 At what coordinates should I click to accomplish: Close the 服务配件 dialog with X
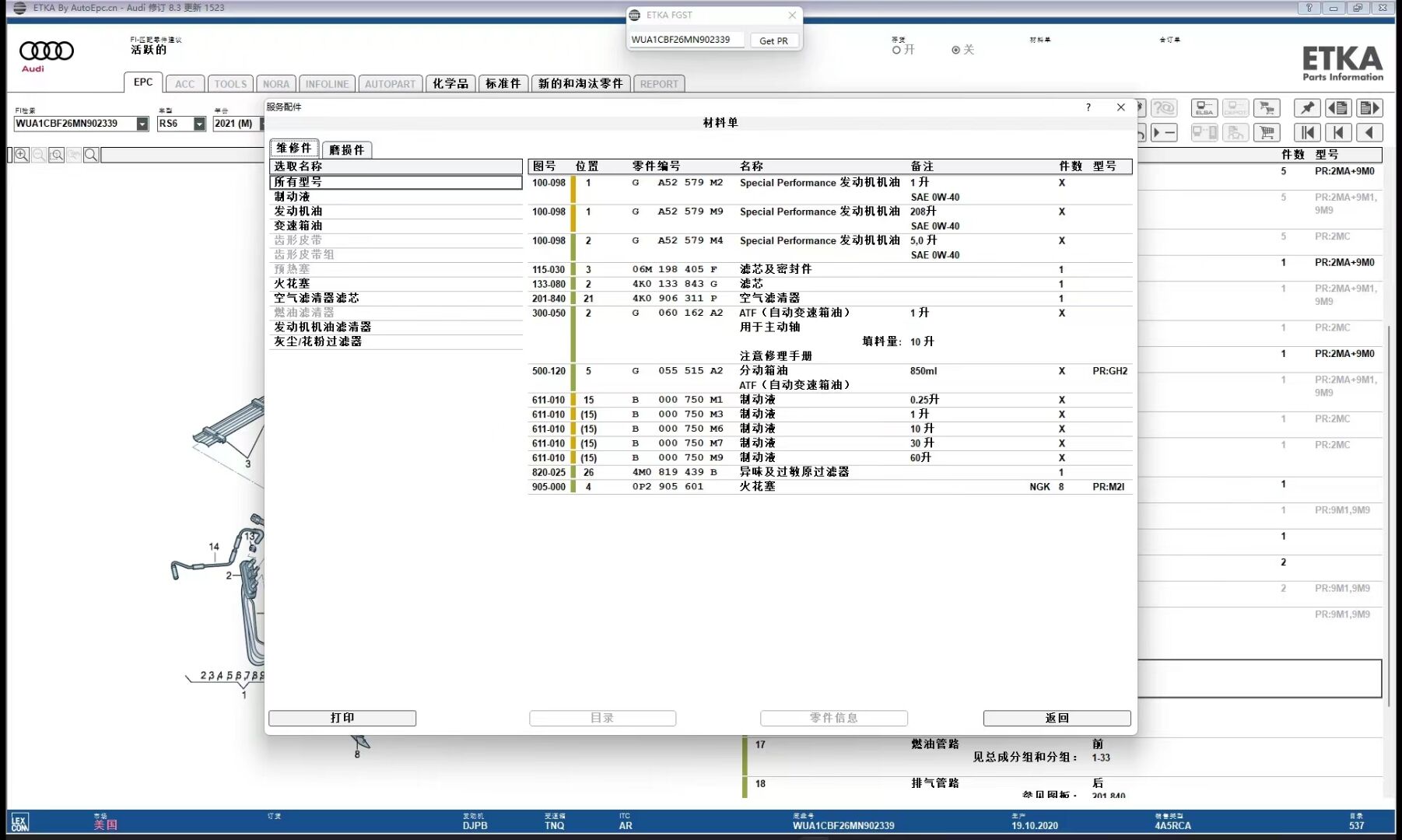coord(1120,107)
